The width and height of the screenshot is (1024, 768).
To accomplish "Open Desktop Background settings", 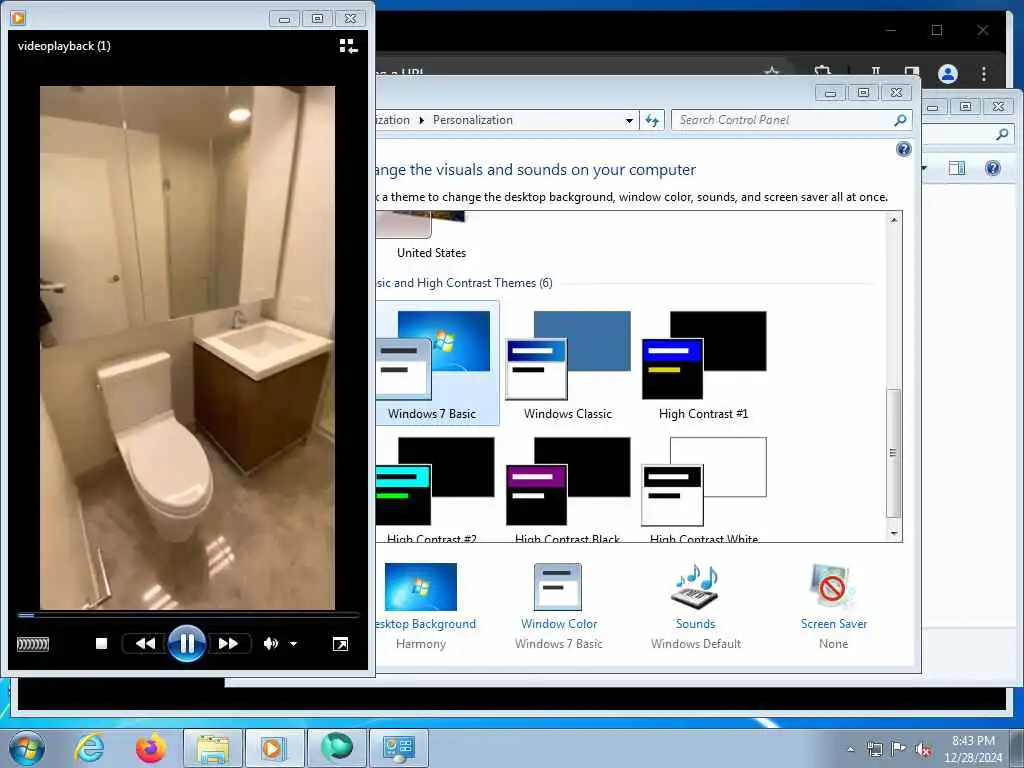I will pyautogui.click(x=425, y=624).
